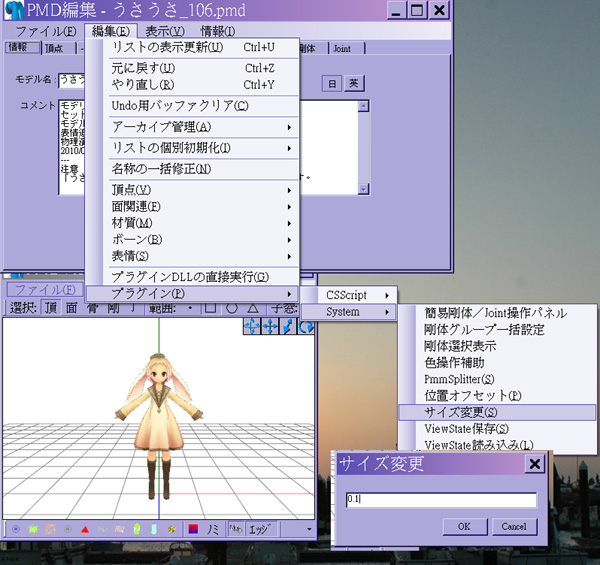Click the gray circle icon in view toolbar

pyautogui.click(x=68, y=529)
